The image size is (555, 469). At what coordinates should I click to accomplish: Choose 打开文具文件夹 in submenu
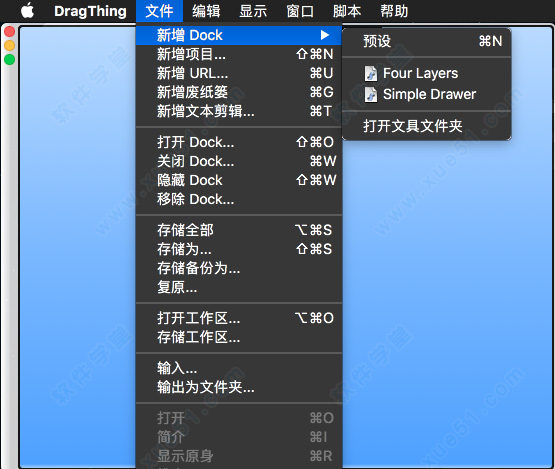coord(427,126)
